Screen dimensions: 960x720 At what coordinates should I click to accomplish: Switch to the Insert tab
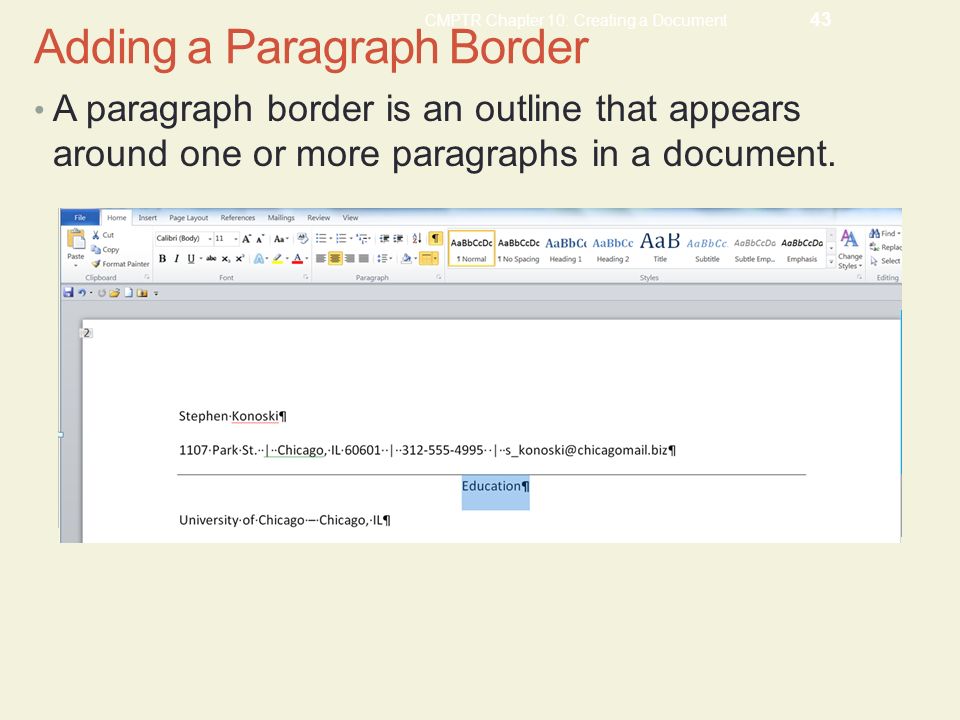pyautogui.click(x=148, y=217)
